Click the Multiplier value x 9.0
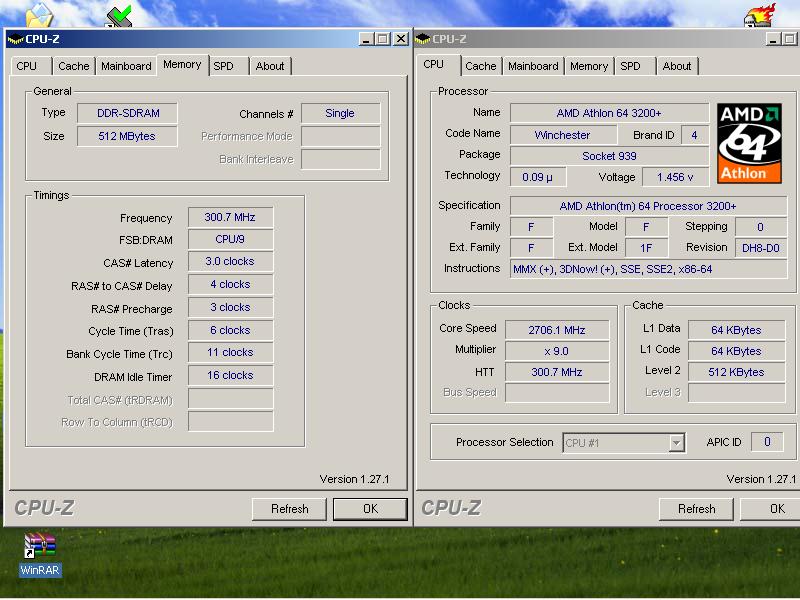The height and width of the screenshot is (600, 800). pos(557,352)
